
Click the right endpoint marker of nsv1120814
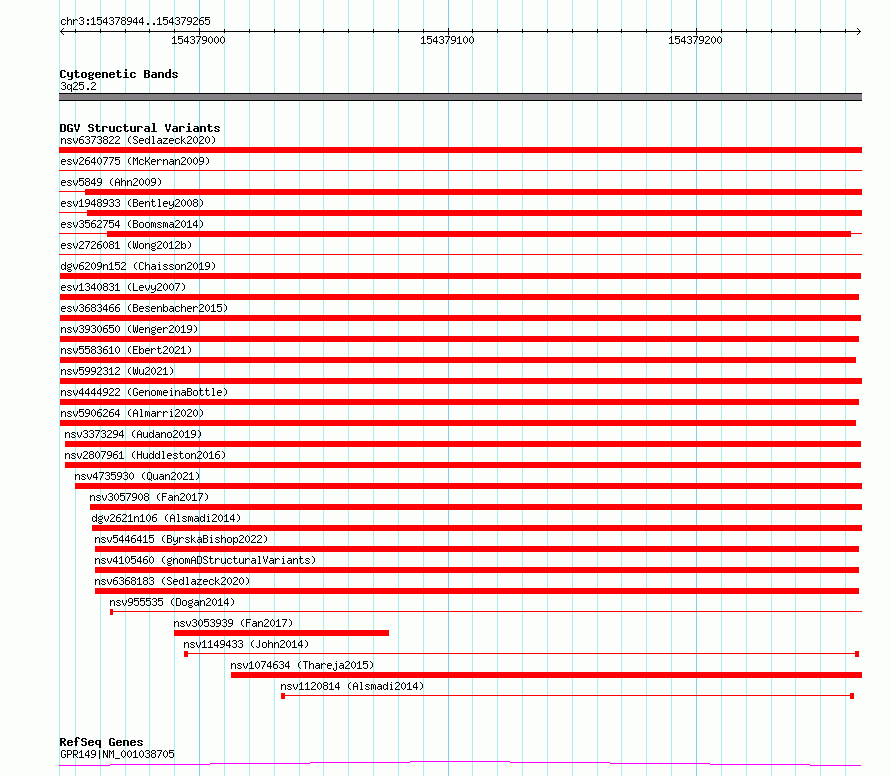tap(852, 696)
